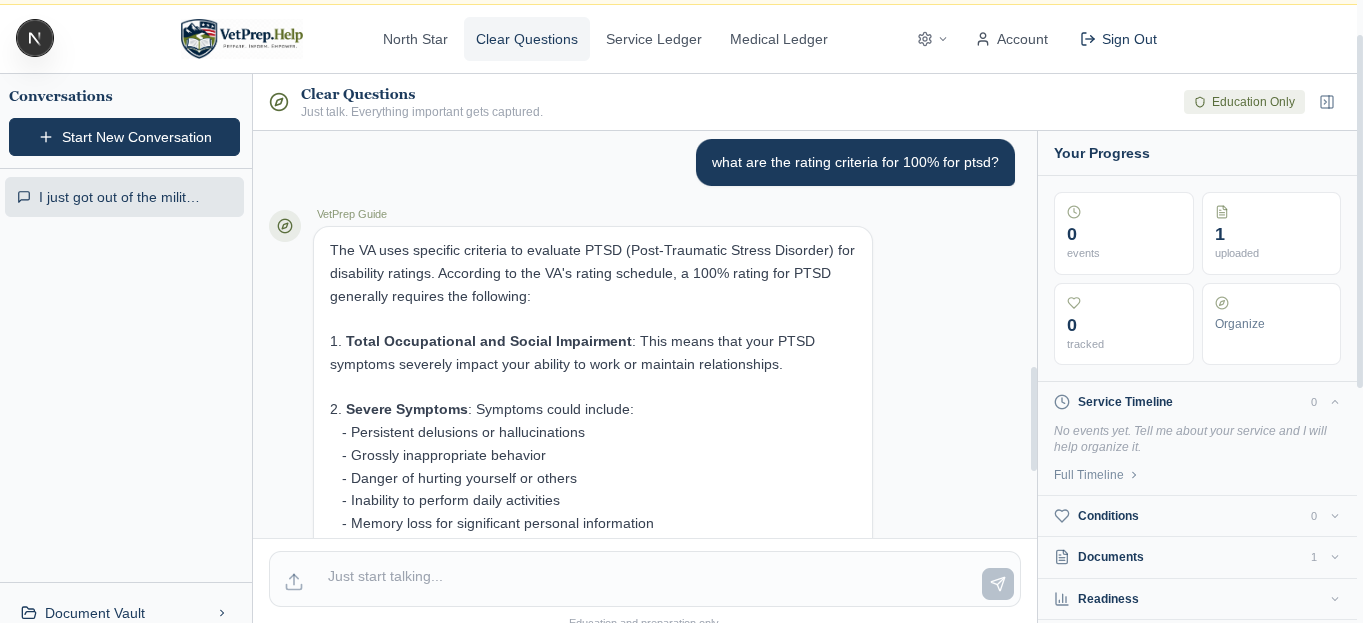The width and height of the screenshot is (1363, 623).
Task: Click the Readiness chart icon
Action: 1061,599
